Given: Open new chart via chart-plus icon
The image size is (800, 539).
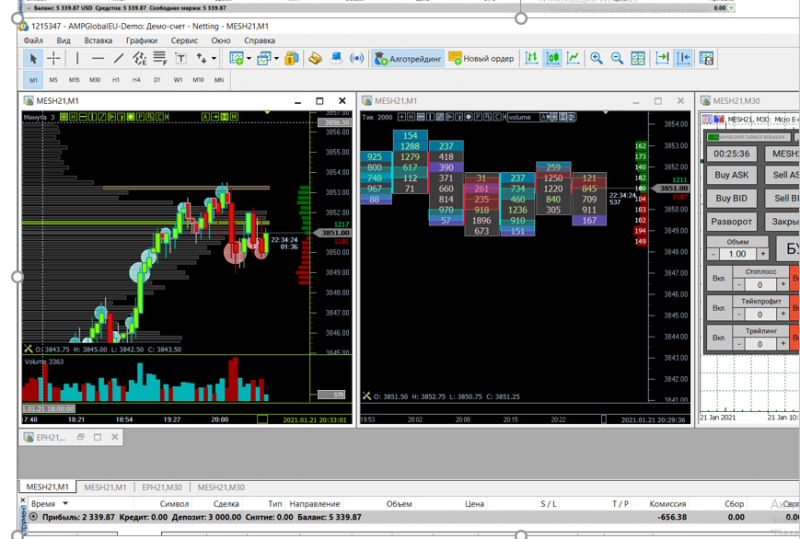Looking at the screenshot, I should pos(236,59).
